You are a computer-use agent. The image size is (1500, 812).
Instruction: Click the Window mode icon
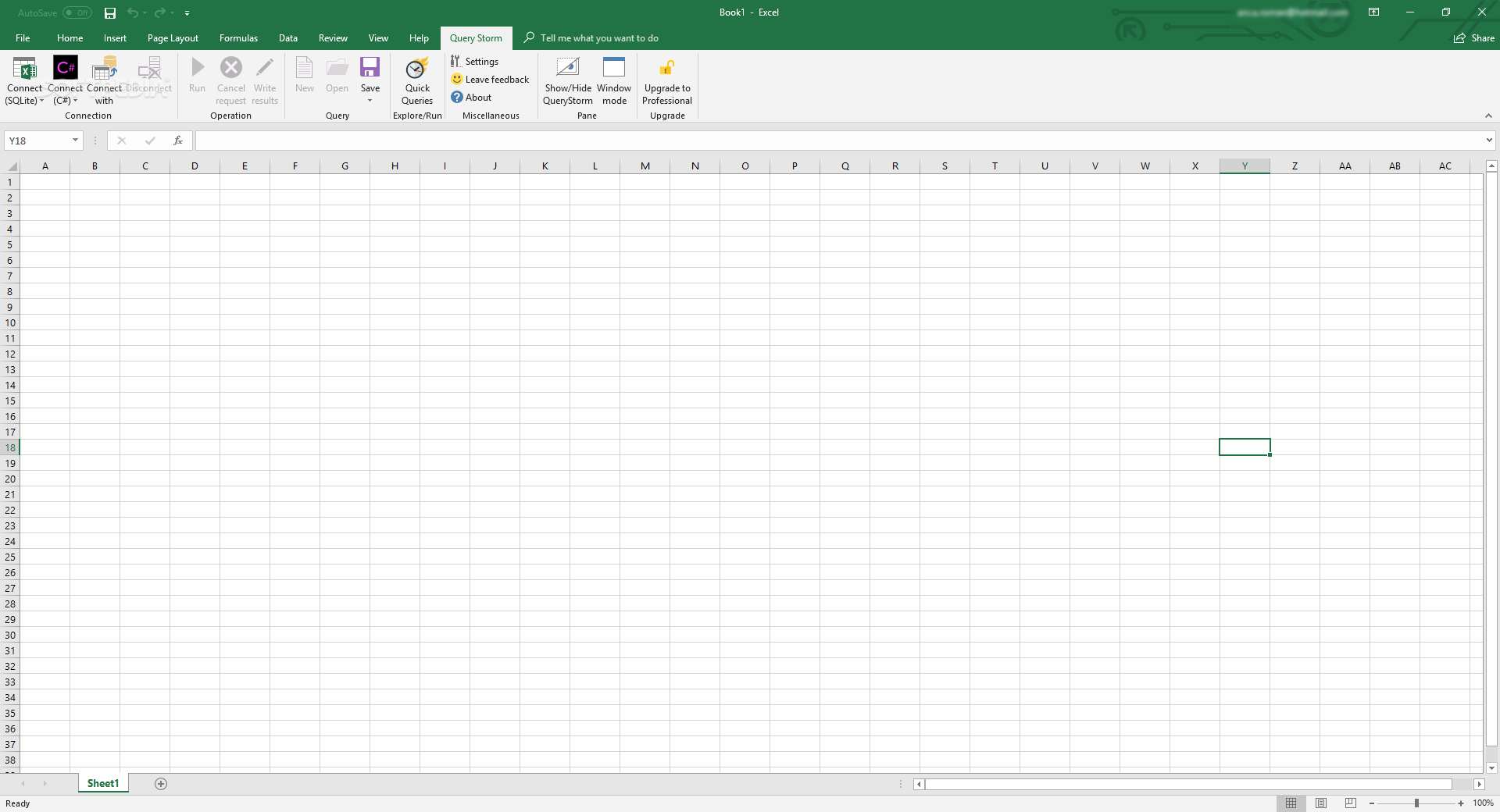click(614, 68)
